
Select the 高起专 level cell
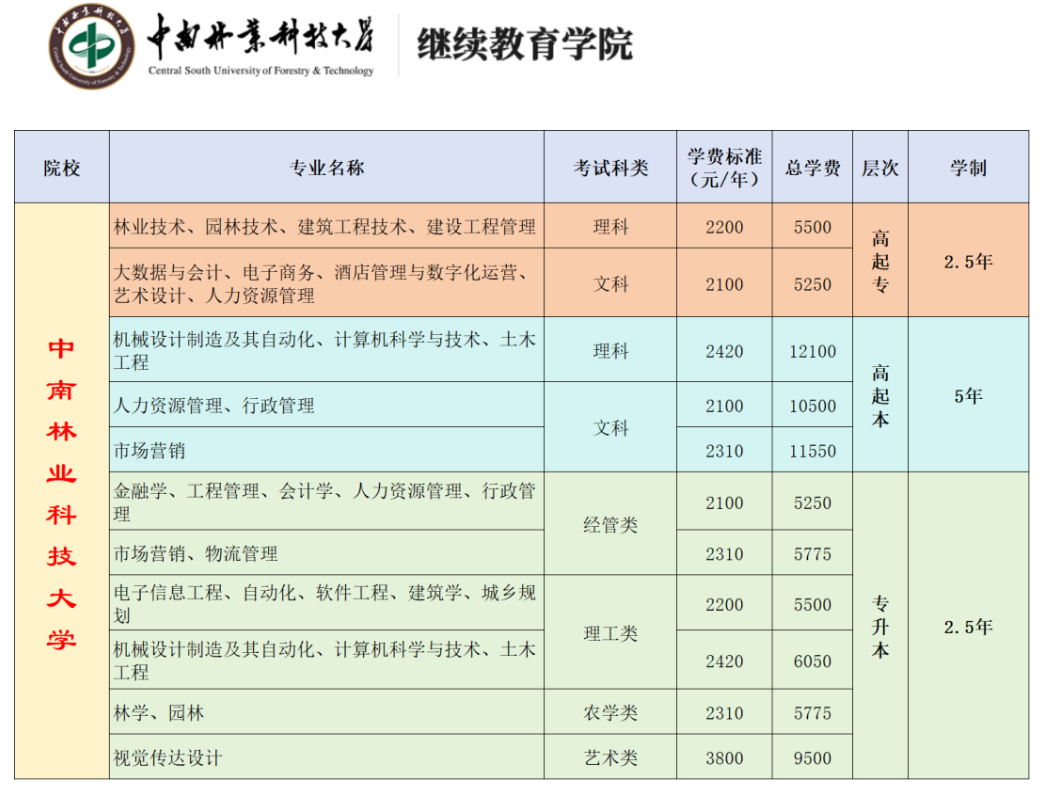(880, 260)
